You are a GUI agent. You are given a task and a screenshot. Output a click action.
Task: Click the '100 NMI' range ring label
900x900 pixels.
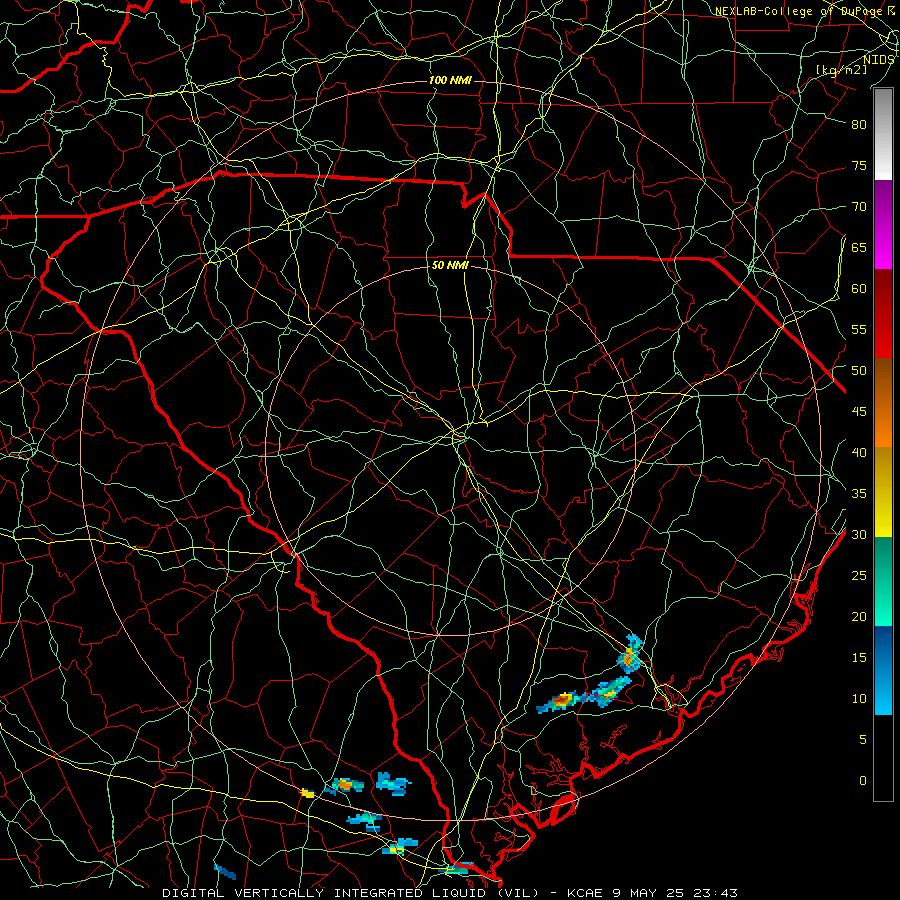coord(450,80)
